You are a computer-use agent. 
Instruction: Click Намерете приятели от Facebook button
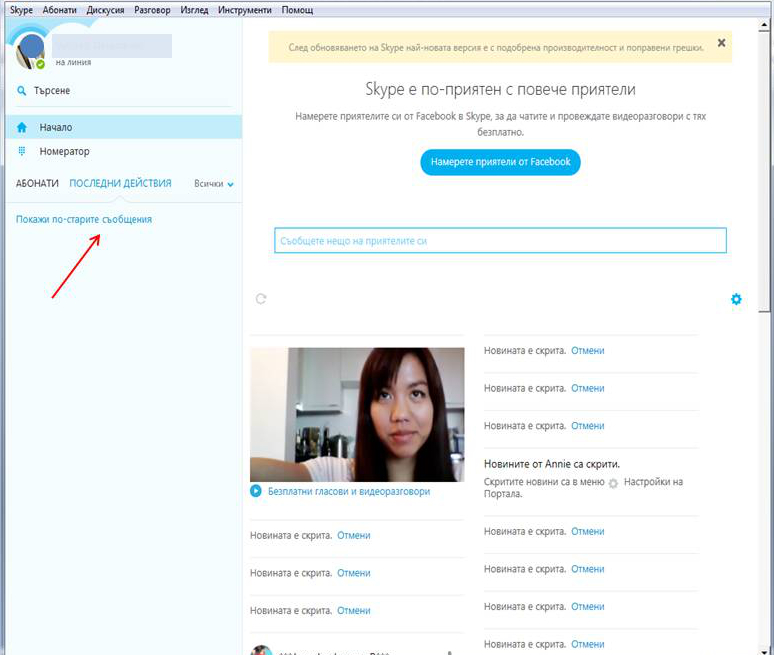click(x=500, y=162)
